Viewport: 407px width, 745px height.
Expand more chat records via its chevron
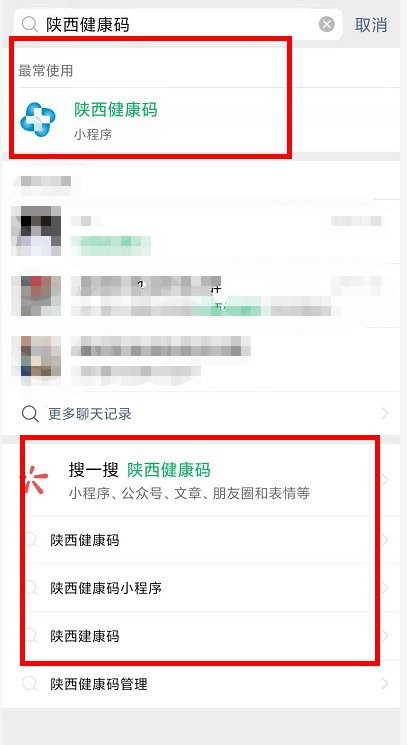(x=385, y=414)
